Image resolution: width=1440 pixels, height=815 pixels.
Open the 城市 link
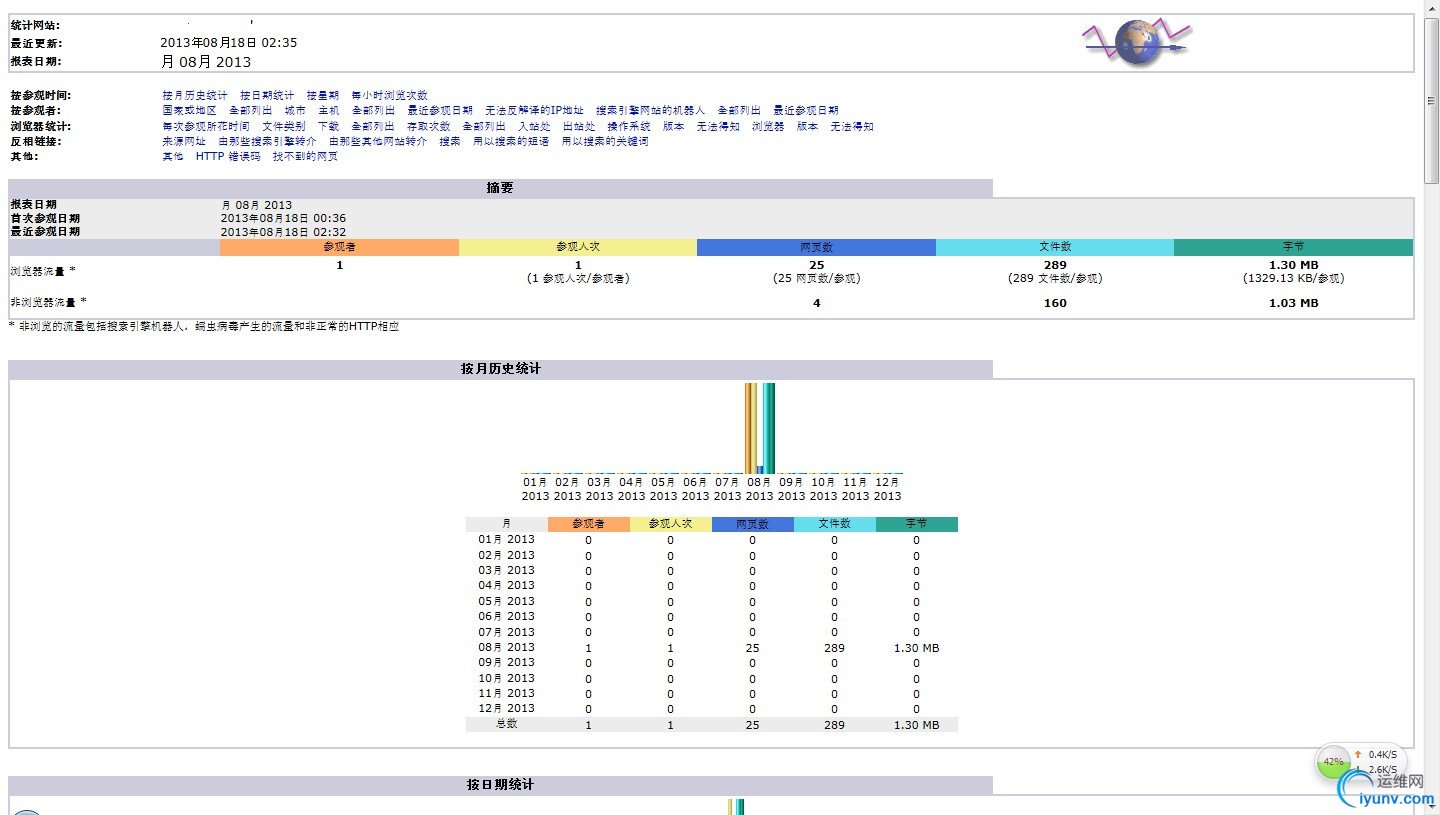coord(295,111)
